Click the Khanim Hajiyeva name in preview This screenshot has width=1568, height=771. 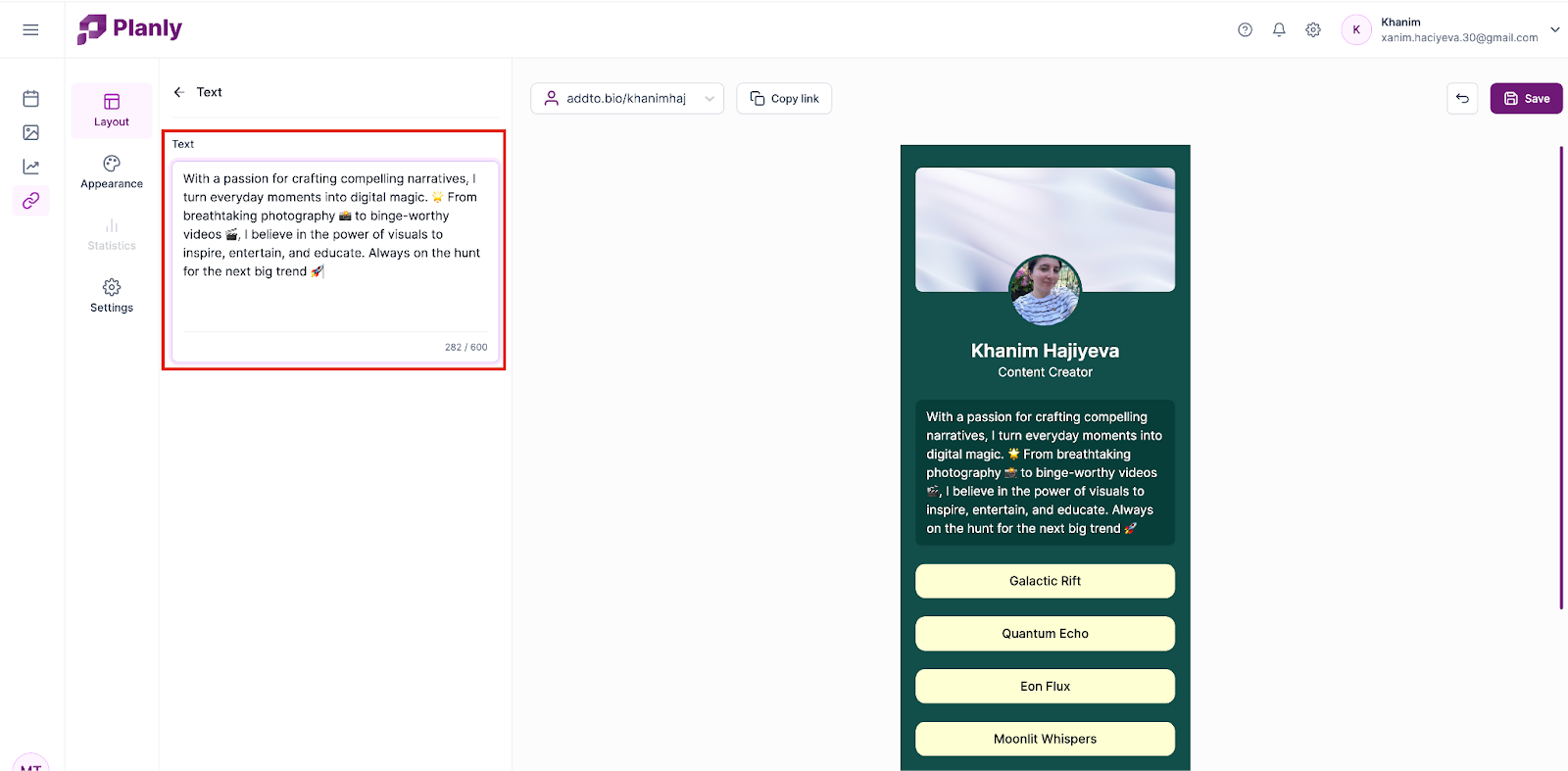coord(1045,351)
